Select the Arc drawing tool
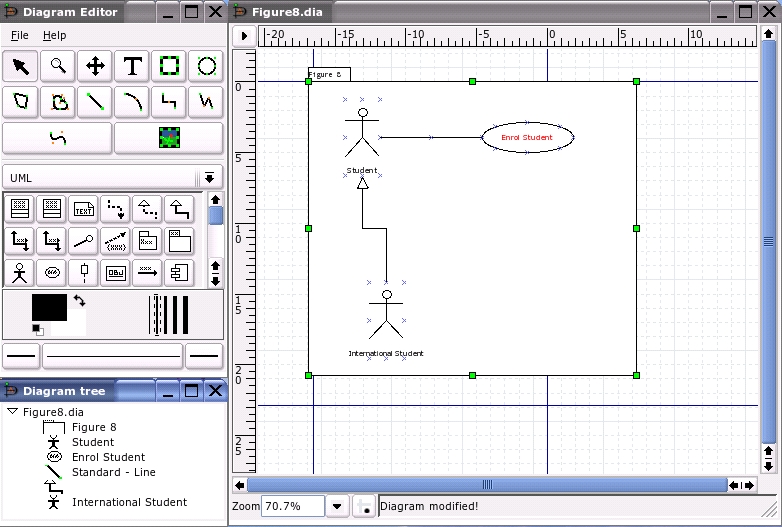782x527 pixels. tap(132, 102)
